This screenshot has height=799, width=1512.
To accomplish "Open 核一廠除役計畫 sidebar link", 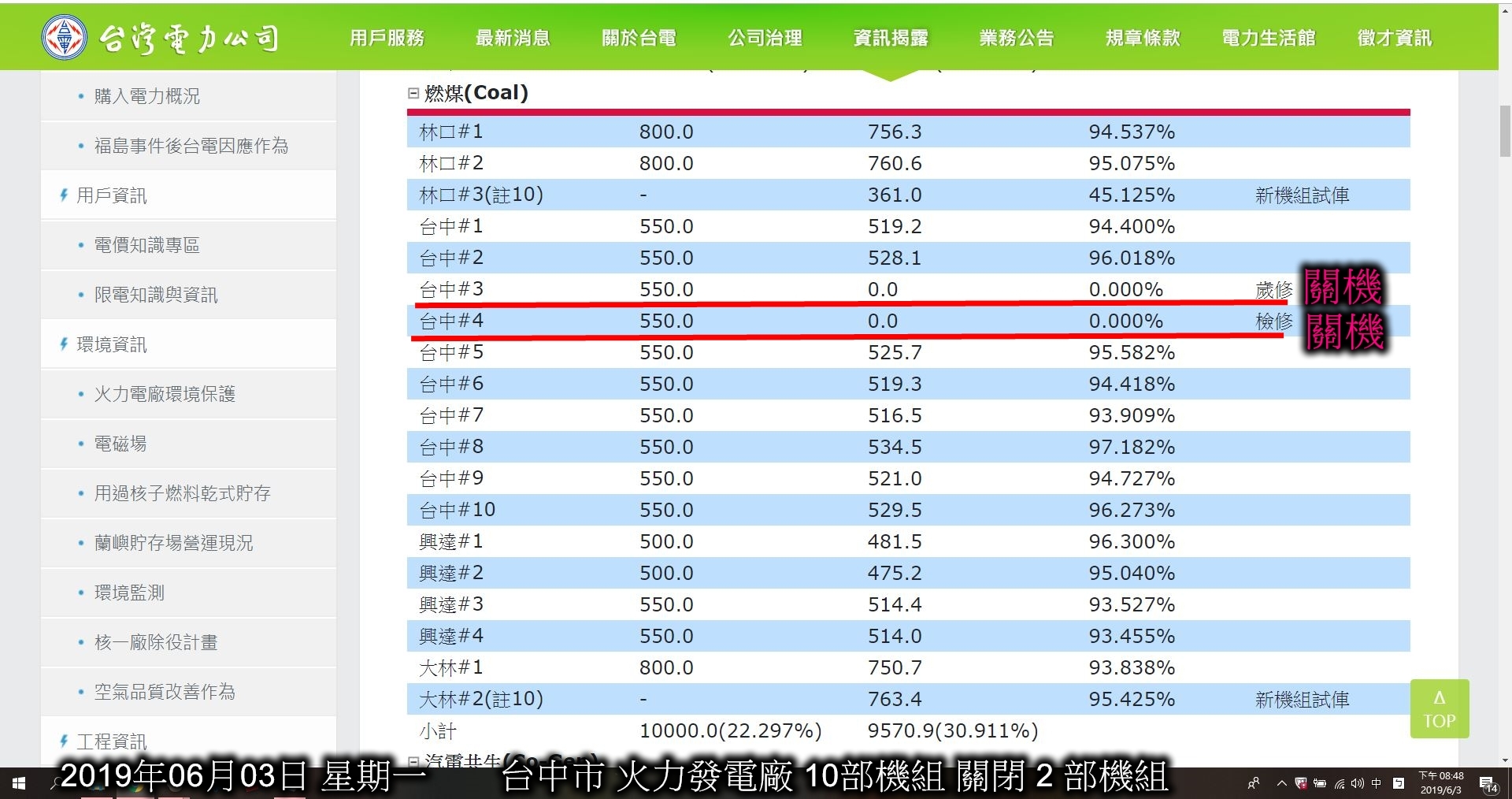I will pos(156,642).
